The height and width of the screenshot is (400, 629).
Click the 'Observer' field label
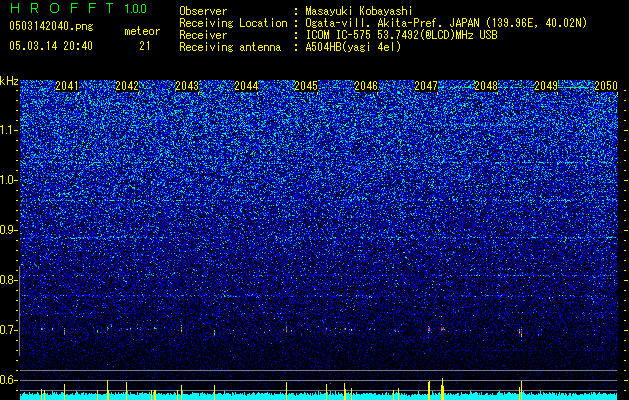pos(203,11)
